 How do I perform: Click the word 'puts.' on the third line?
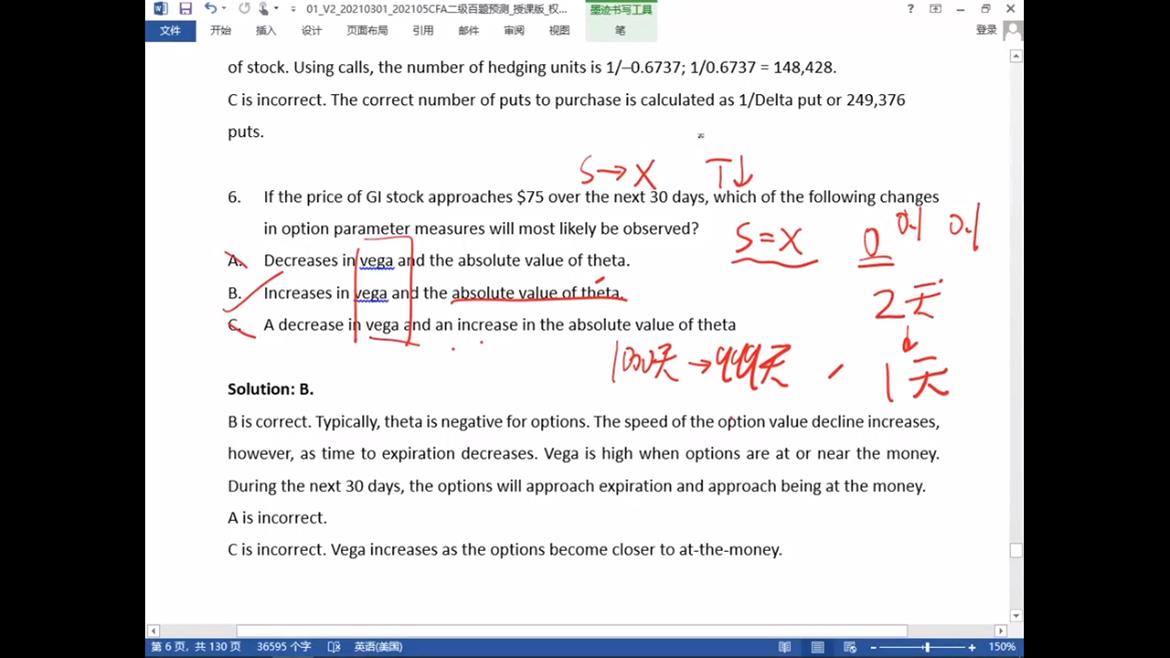click(245, 132)
